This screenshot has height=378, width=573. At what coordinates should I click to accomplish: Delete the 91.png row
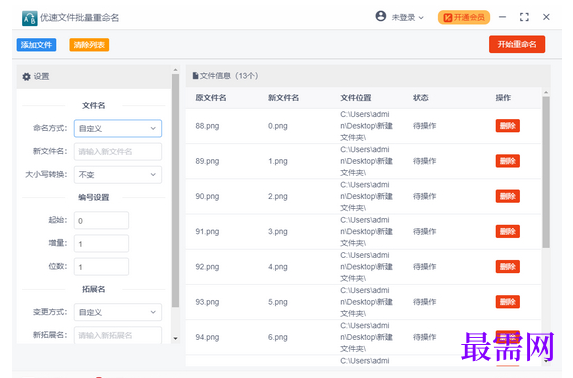[x=508, y=231]
